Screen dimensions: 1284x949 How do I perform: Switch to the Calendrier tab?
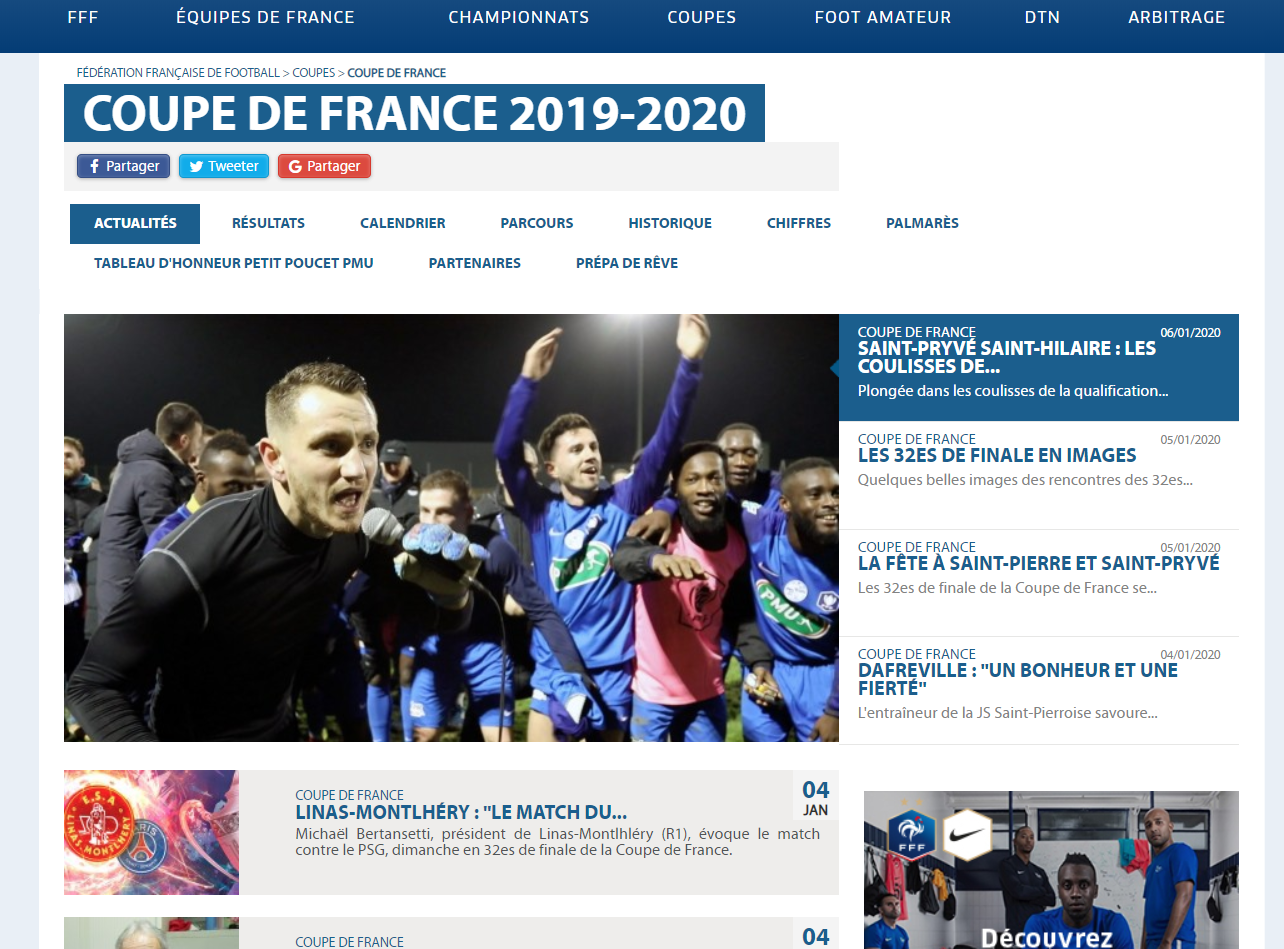pos(402,223)
